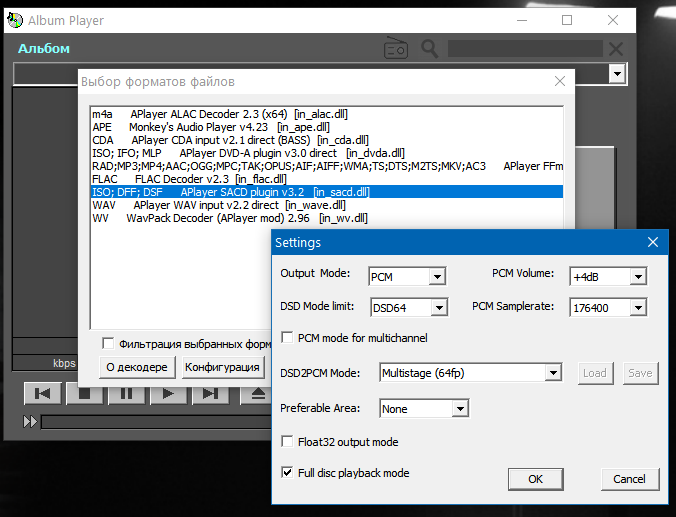Minimize the Album Player window
The width and height of the screenshot is (676, 517).
click(x=522, y=20)
